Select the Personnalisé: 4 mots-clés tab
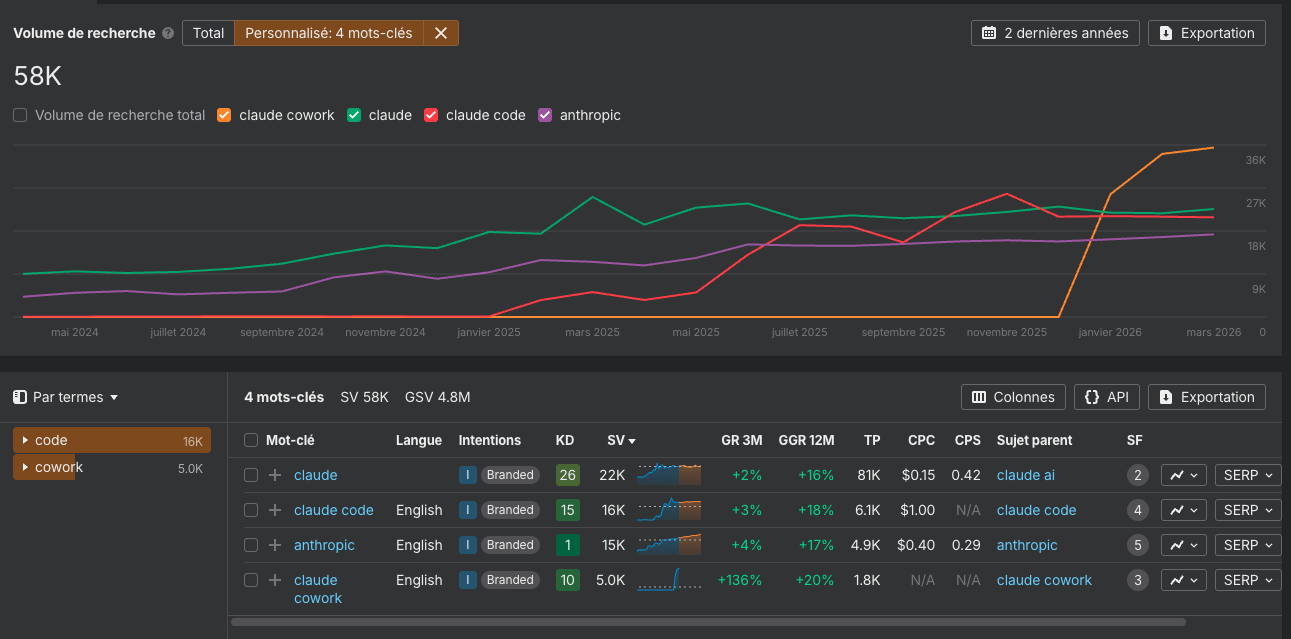Viewport: 1291px width, 639px height. point(327,32)
